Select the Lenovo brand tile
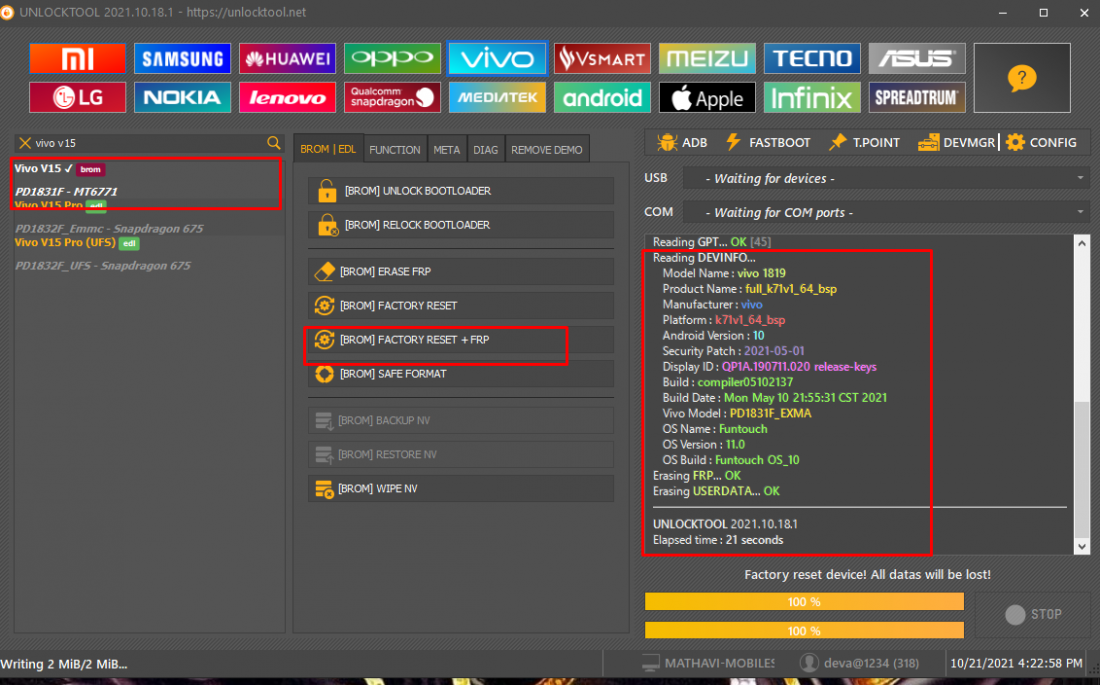1100x685 pixels. click(287, 98)
